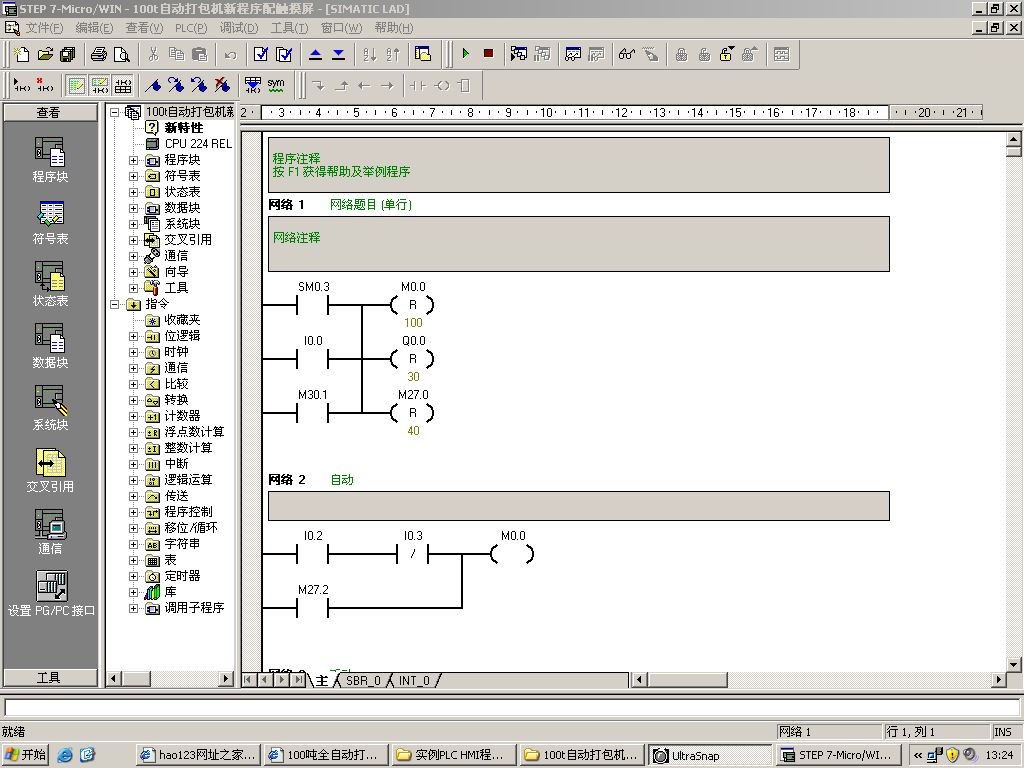Toggle the program status glasses icon

coord(627,54)
